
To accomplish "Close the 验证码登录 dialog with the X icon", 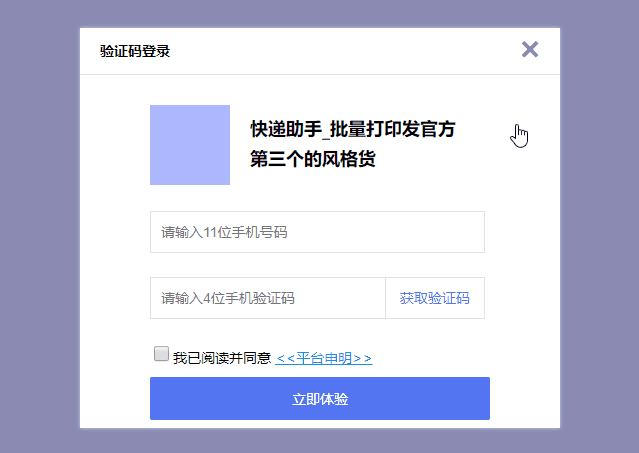I will pyautogui.click(x=530, y=50).
